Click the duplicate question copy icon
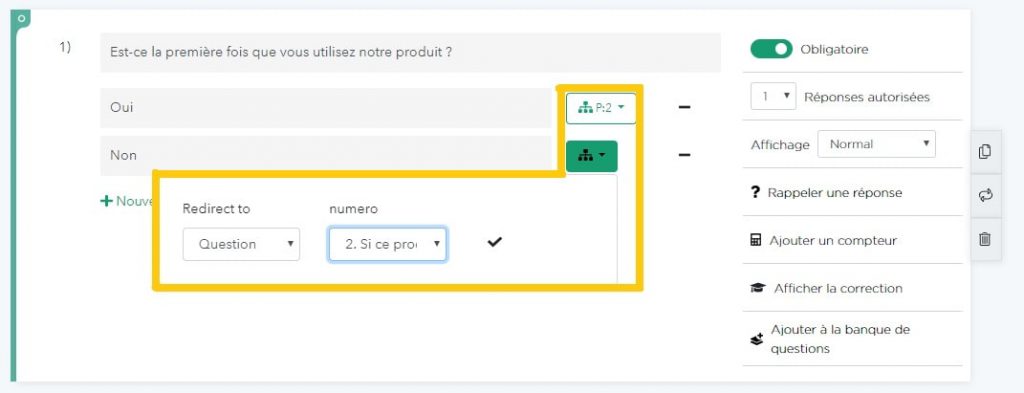Image resolution: width=1024 pixels, height=393 pixels. pyautogui.click(x=985, y=151)
